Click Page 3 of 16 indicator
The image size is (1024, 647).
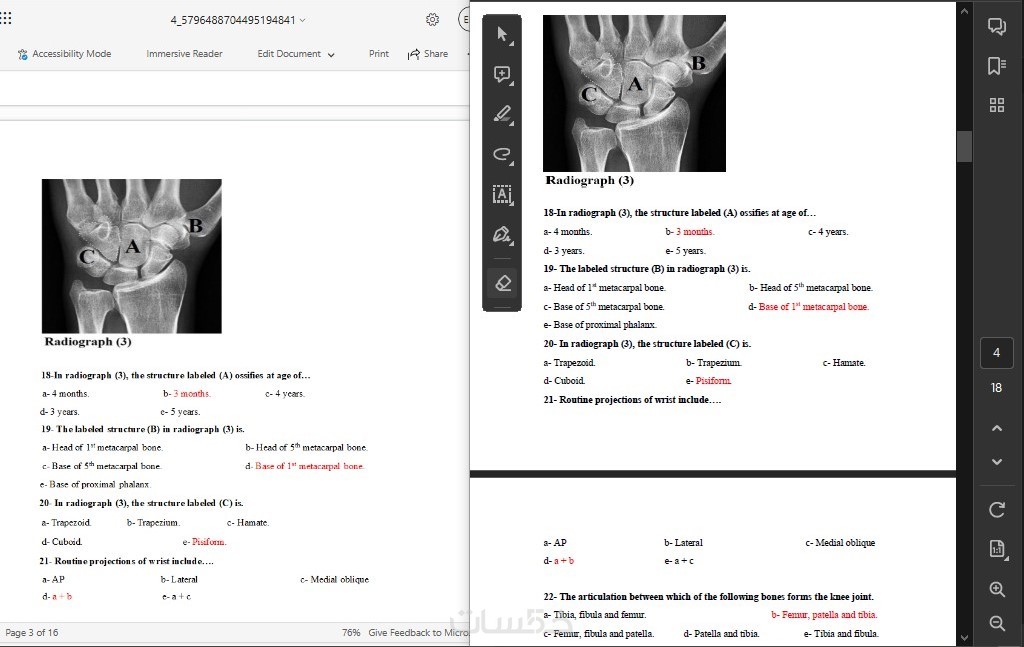(32, 633)
